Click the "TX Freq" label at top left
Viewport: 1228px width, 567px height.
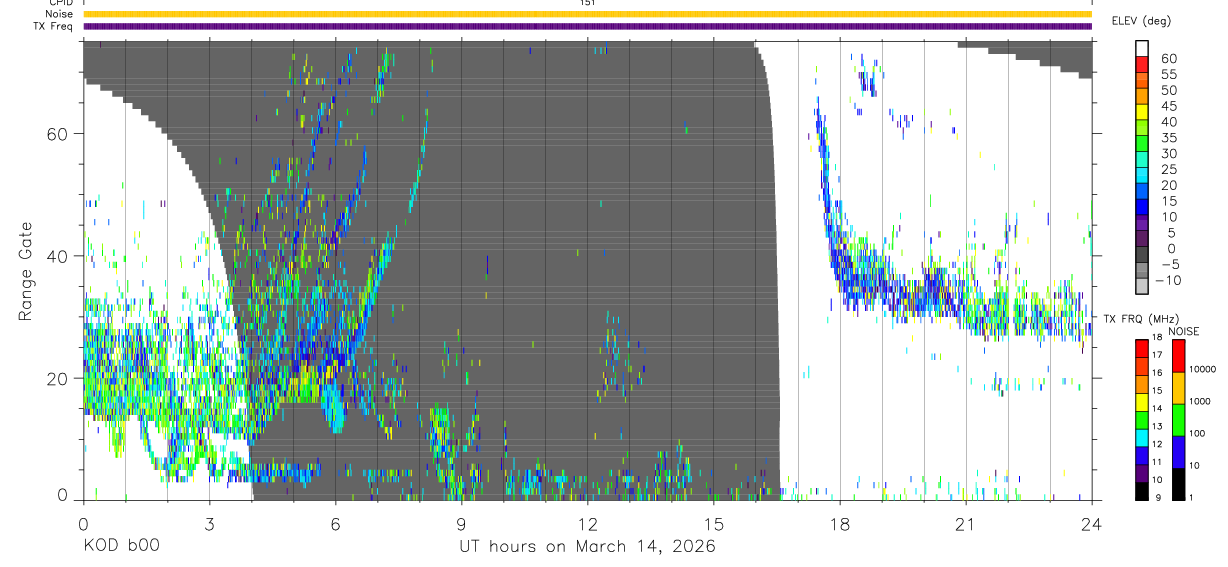54,26
